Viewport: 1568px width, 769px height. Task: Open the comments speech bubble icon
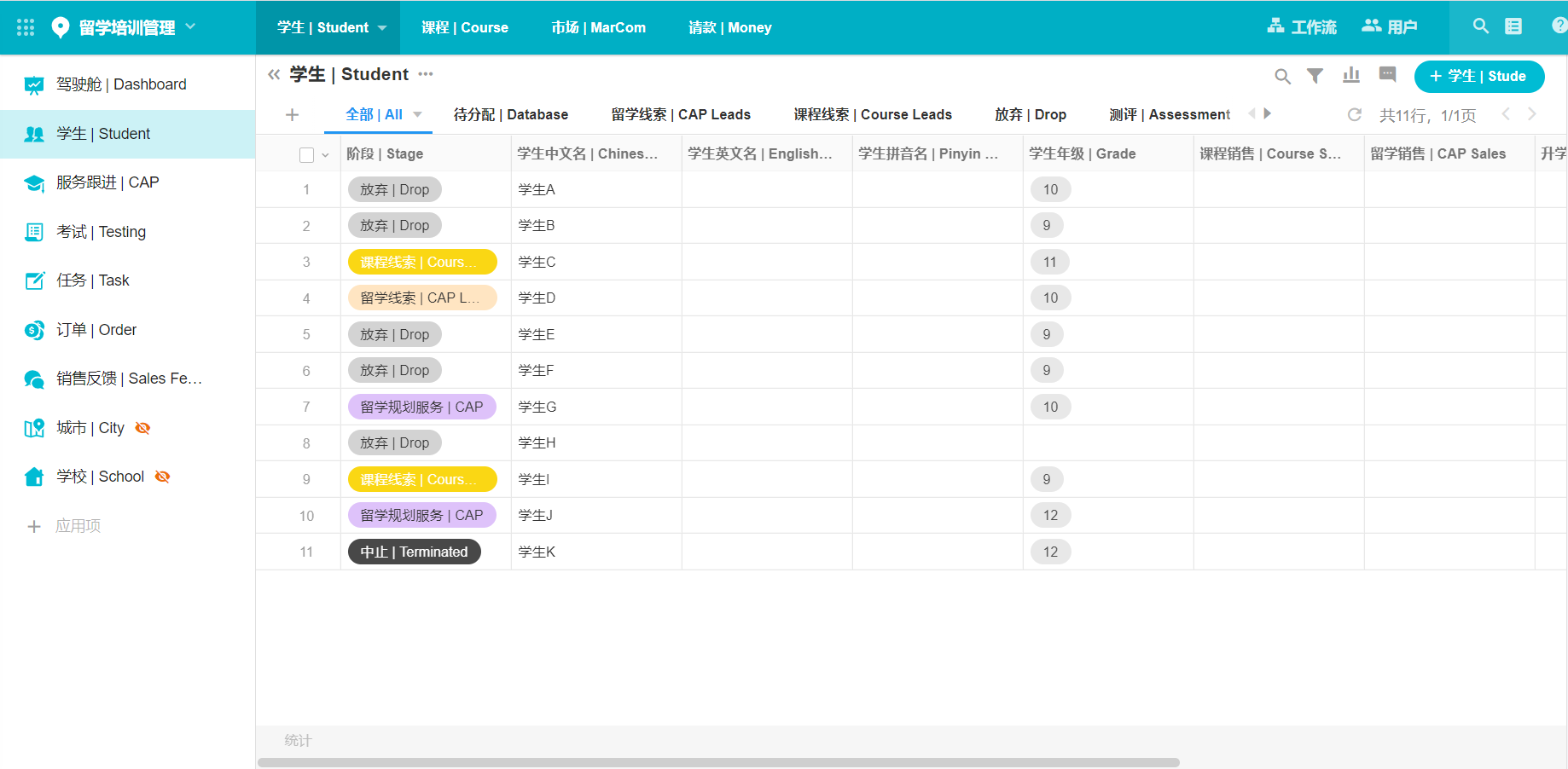(x=1388, y=75)
